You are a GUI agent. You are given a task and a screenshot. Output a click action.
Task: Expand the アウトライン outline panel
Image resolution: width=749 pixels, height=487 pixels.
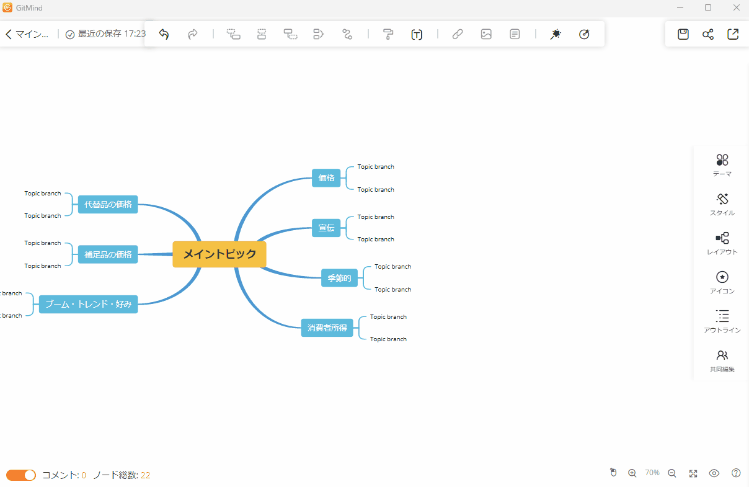point(722,321)
